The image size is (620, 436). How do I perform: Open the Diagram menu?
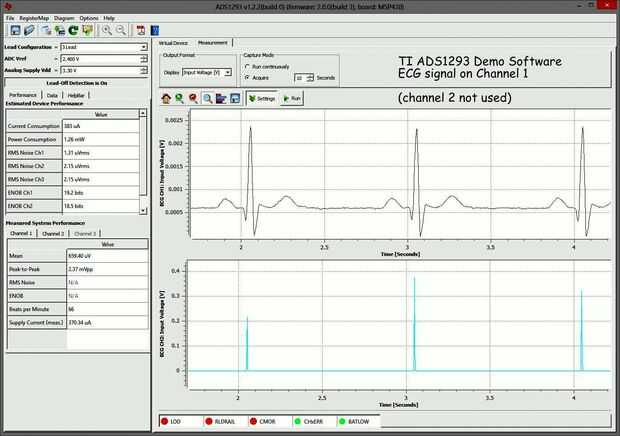pos(64,18)
